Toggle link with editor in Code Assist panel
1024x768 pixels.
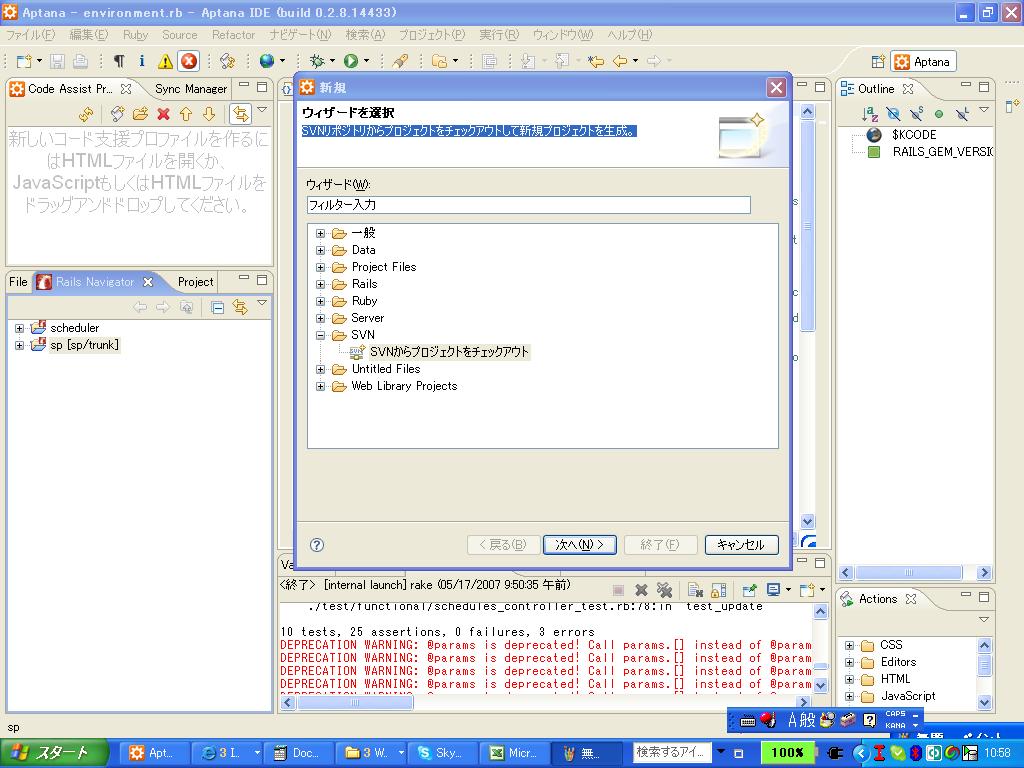(x=240, y=114)
